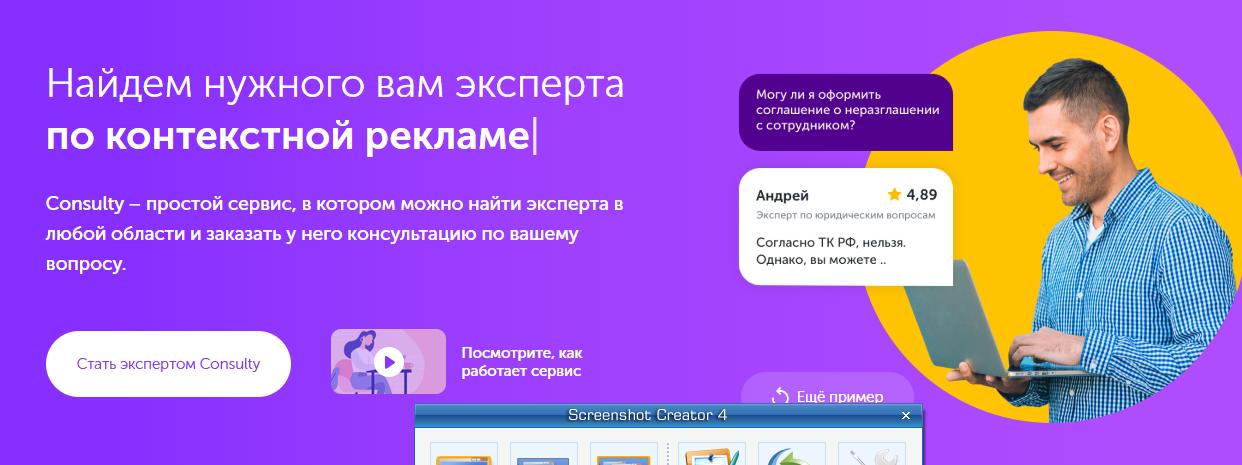Close the Screenshot Creator 4 window
Viewport: 1242px width, 465px height.
tap(906, 415)
